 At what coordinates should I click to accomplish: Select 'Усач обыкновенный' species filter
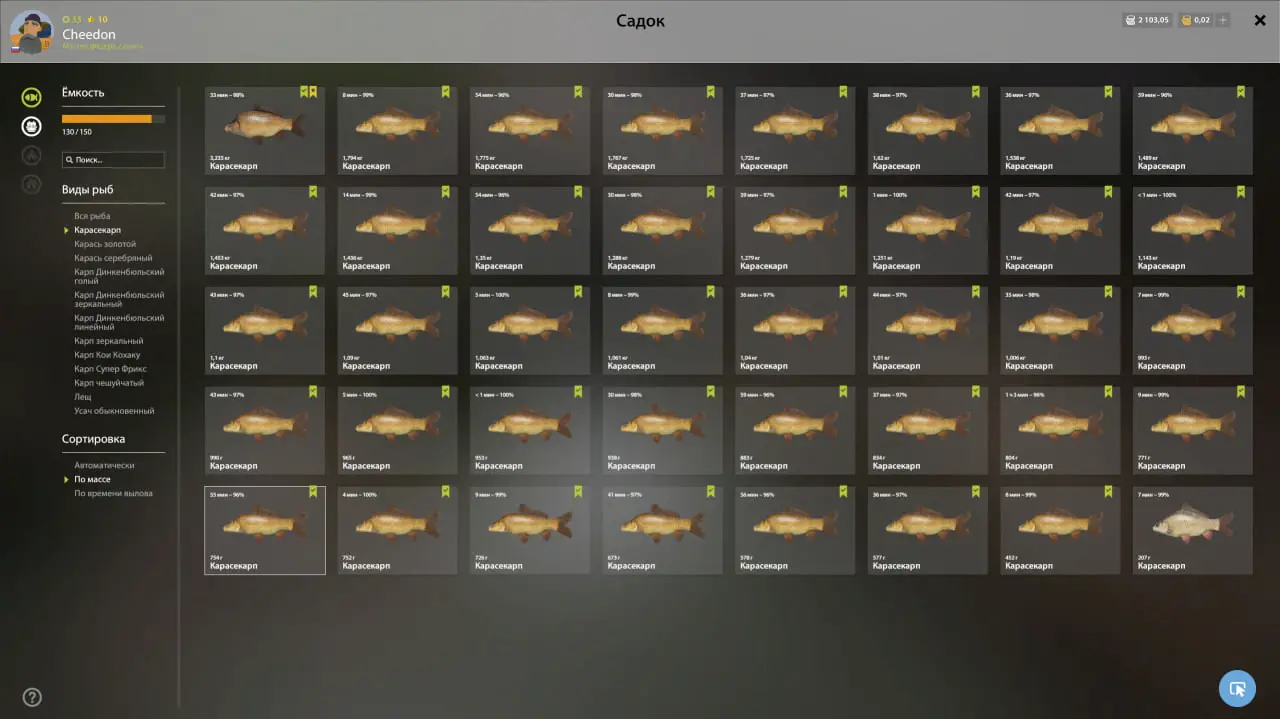click(x=114, y=411)
